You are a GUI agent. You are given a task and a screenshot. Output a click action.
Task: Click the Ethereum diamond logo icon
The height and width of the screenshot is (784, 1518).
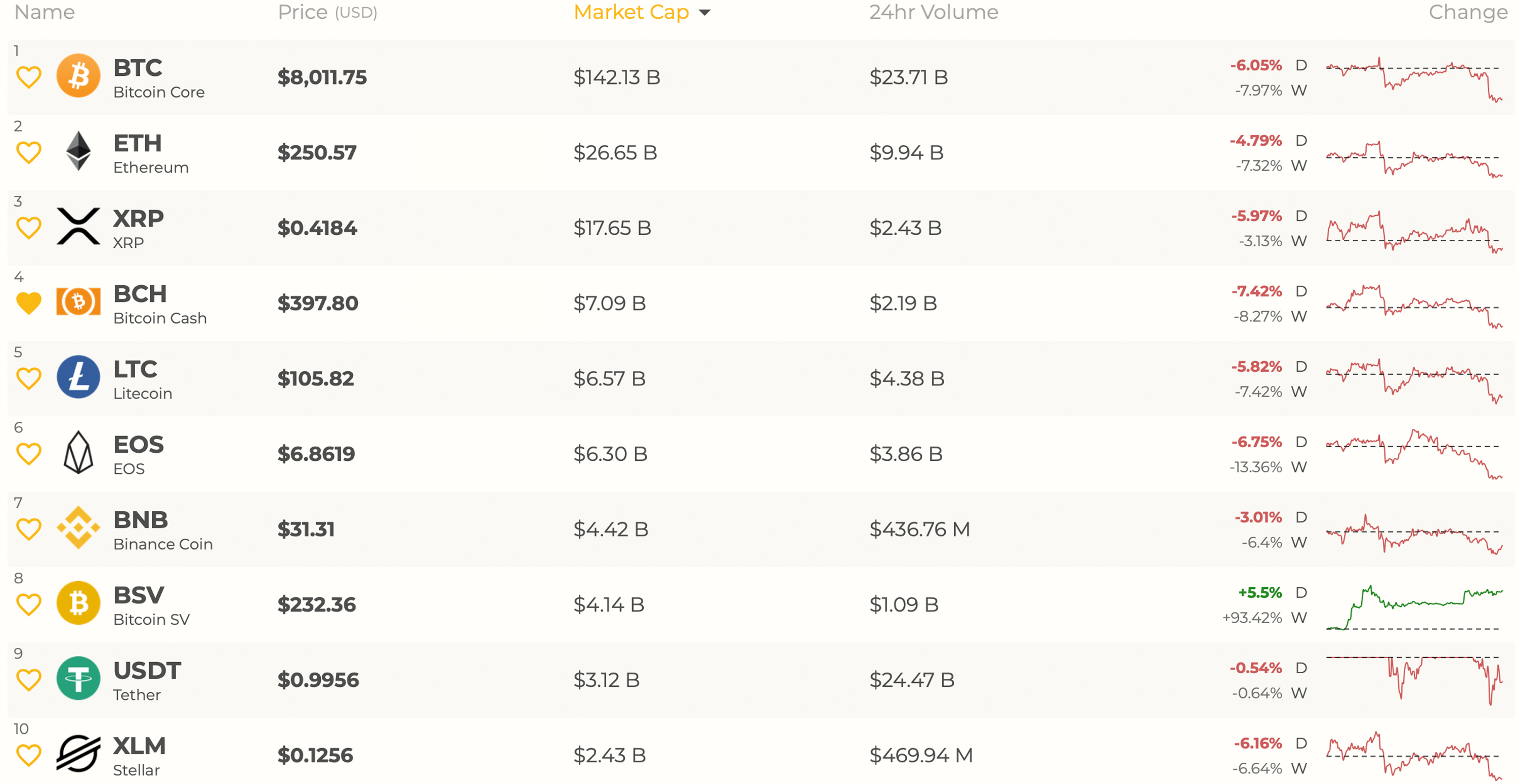(78, 151)
